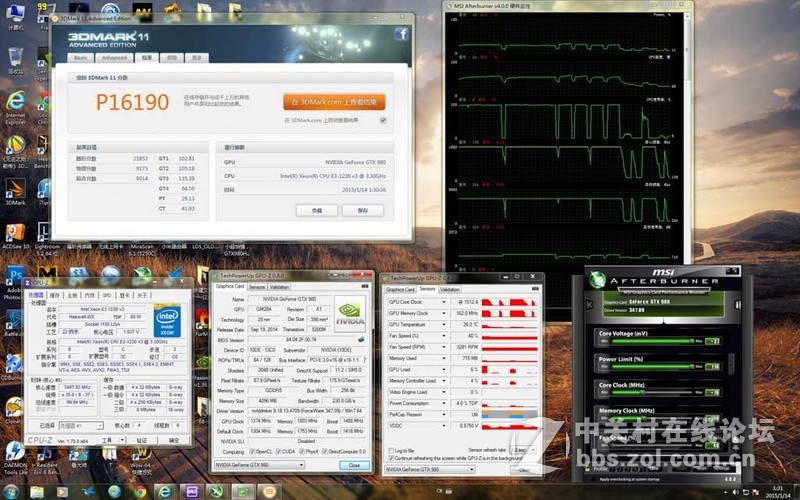This screenshot has height=500, width=800.
Task: Open Google Chrome on taskbar
Action: (141, 491)
